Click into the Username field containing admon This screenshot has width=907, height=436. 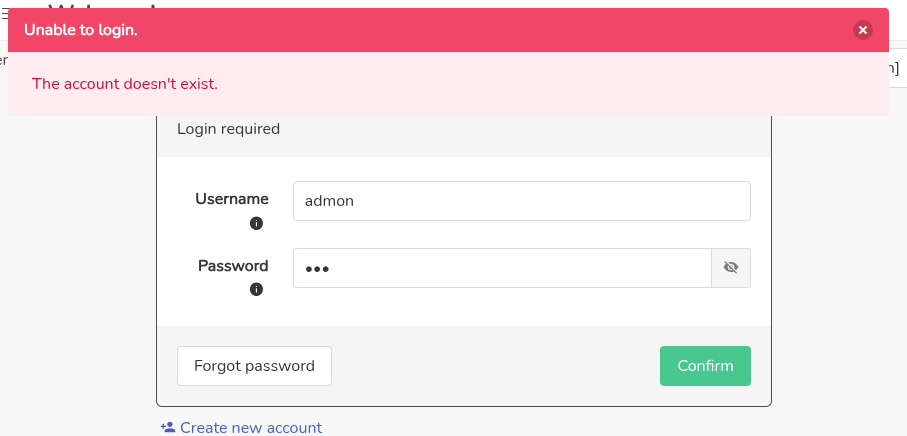click(521, 201)
